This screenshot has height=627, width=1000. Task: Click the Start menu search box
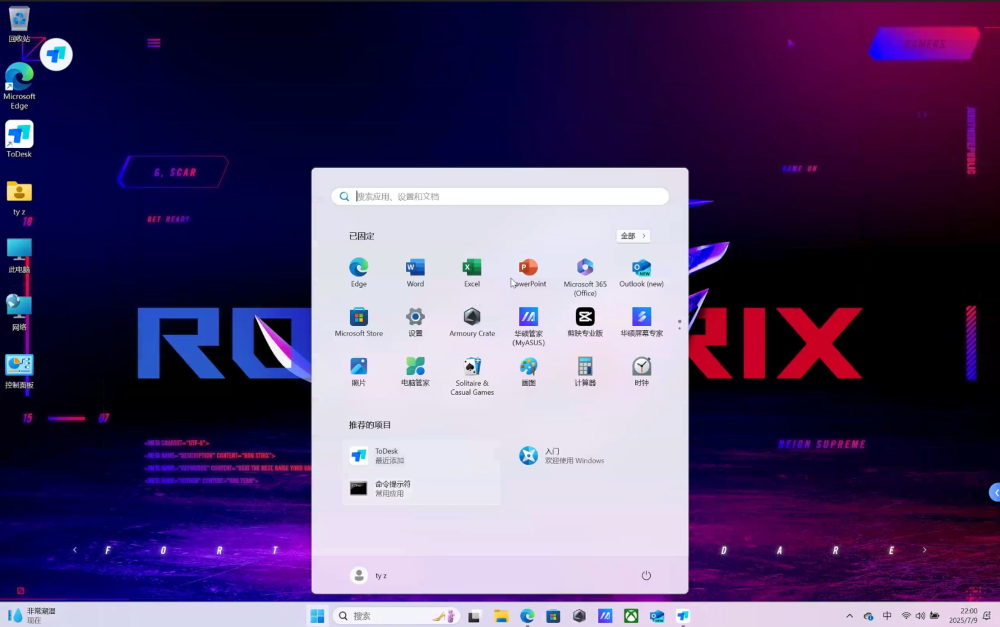click(500, 195)
